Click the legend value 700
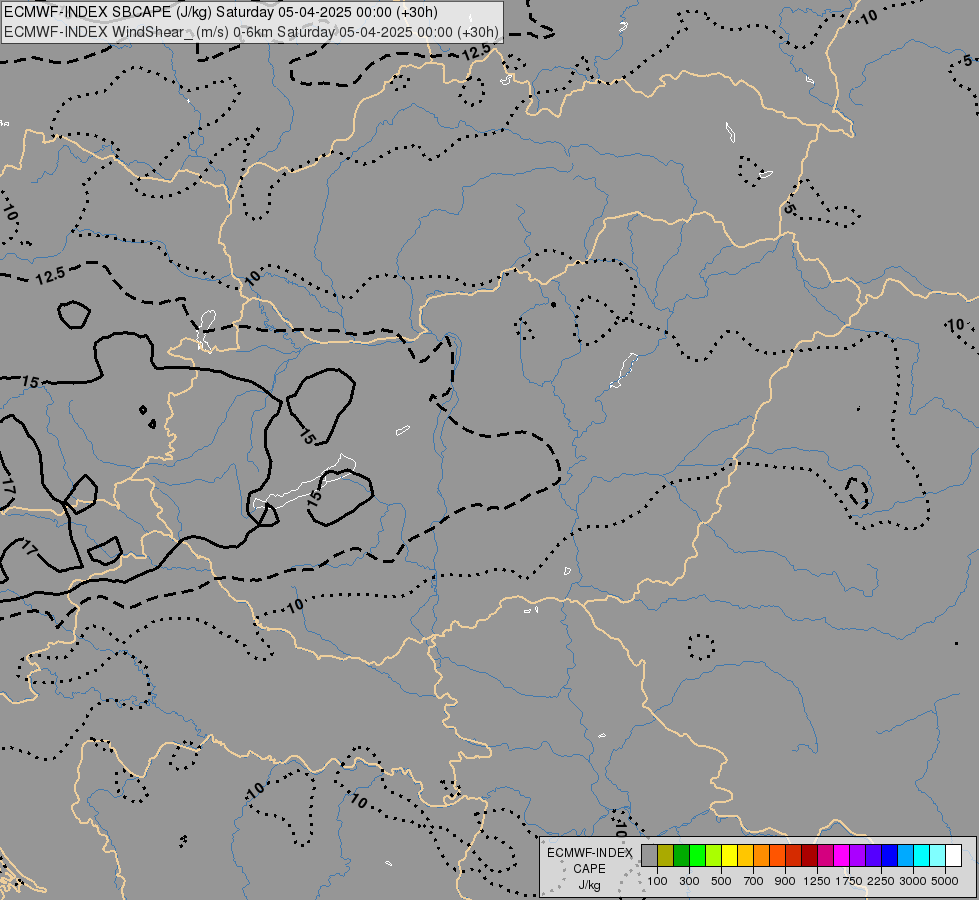The width and height of the screenshot is (979, 900). coord(754,881)
